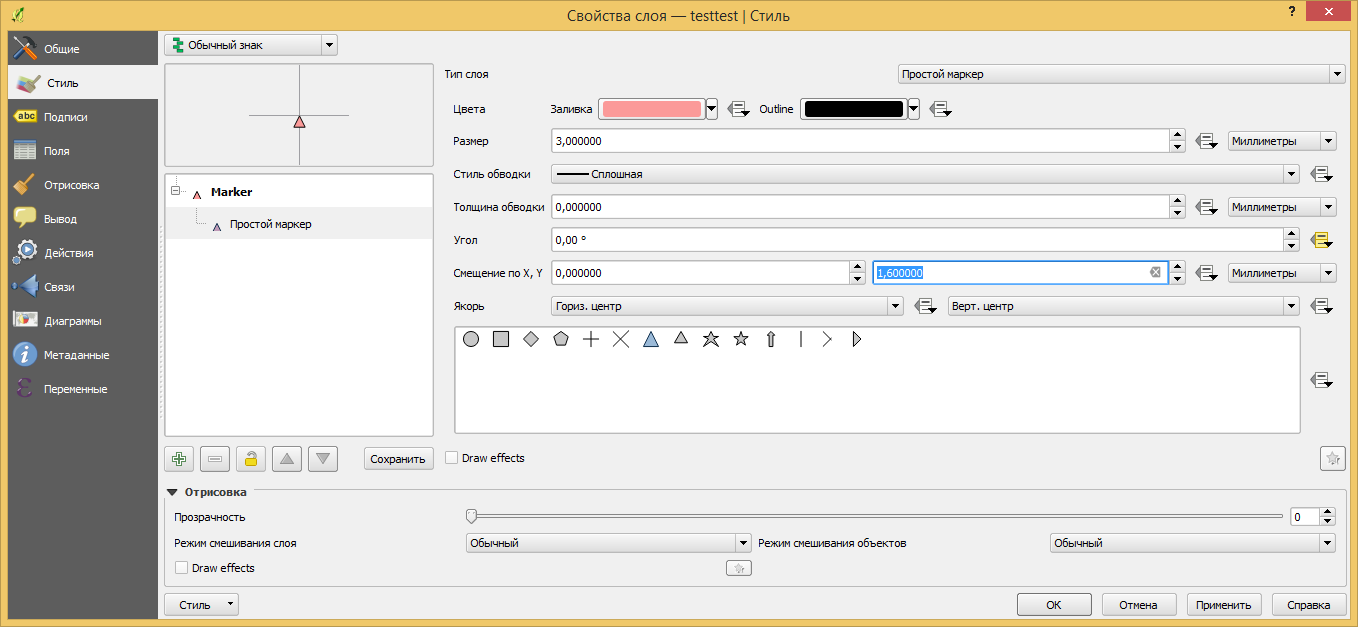Open data-defined override for the Угол field
Viewport: 1358px width, 627px height.
[1320, 240]
